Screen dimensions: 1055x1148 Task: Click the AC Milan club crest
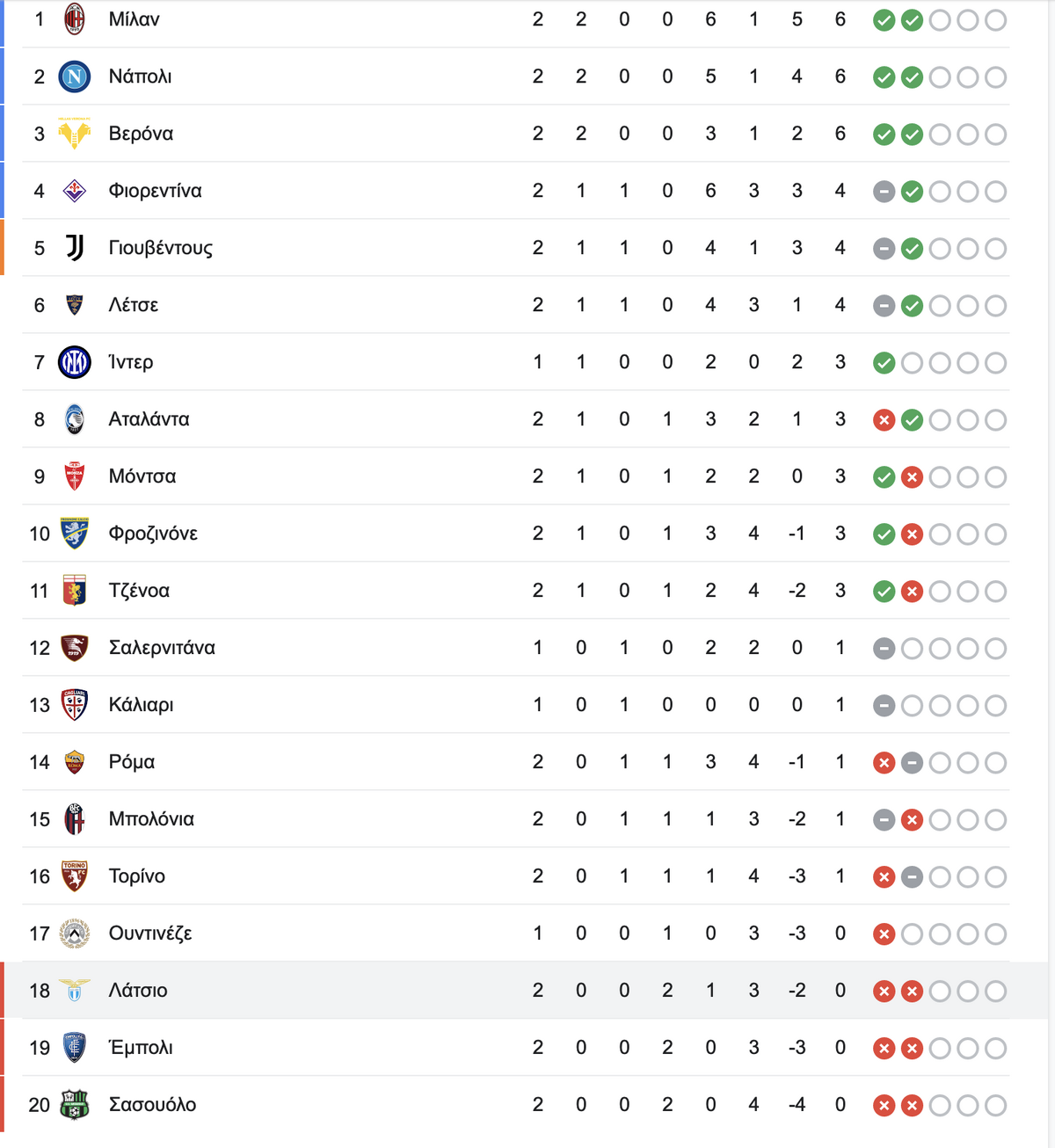coord(75,19)
